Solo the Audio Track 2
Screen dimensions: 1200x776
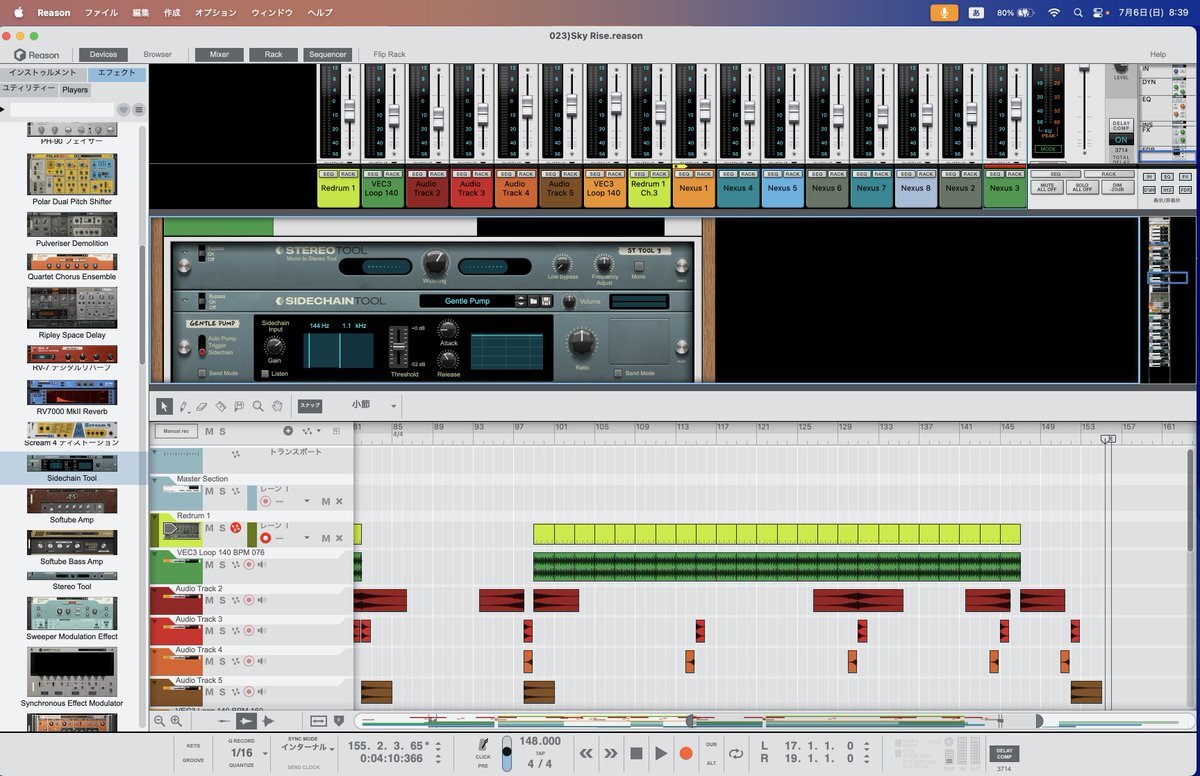click(222, 600)
